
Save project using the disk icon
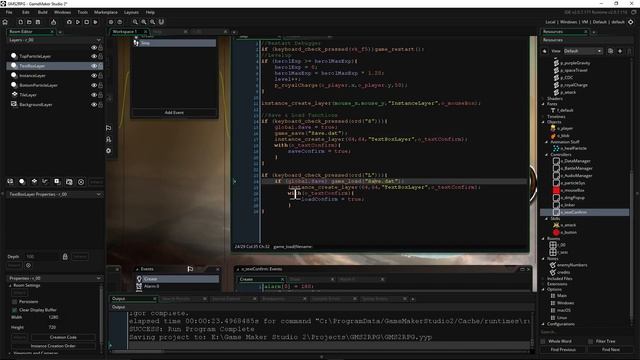pyautogui.click(x=38, y=22)
